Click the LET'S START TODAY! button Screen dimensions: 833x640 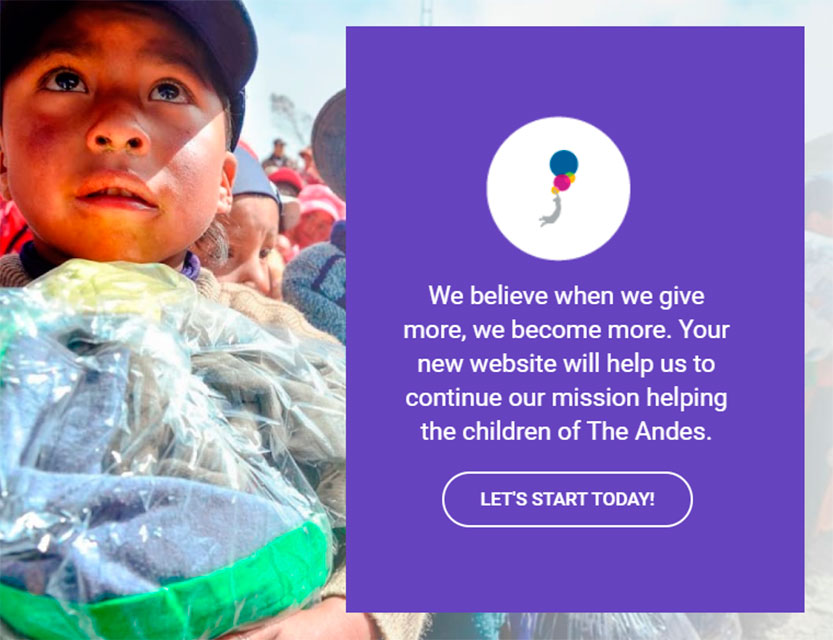click(x=567, y=499)
